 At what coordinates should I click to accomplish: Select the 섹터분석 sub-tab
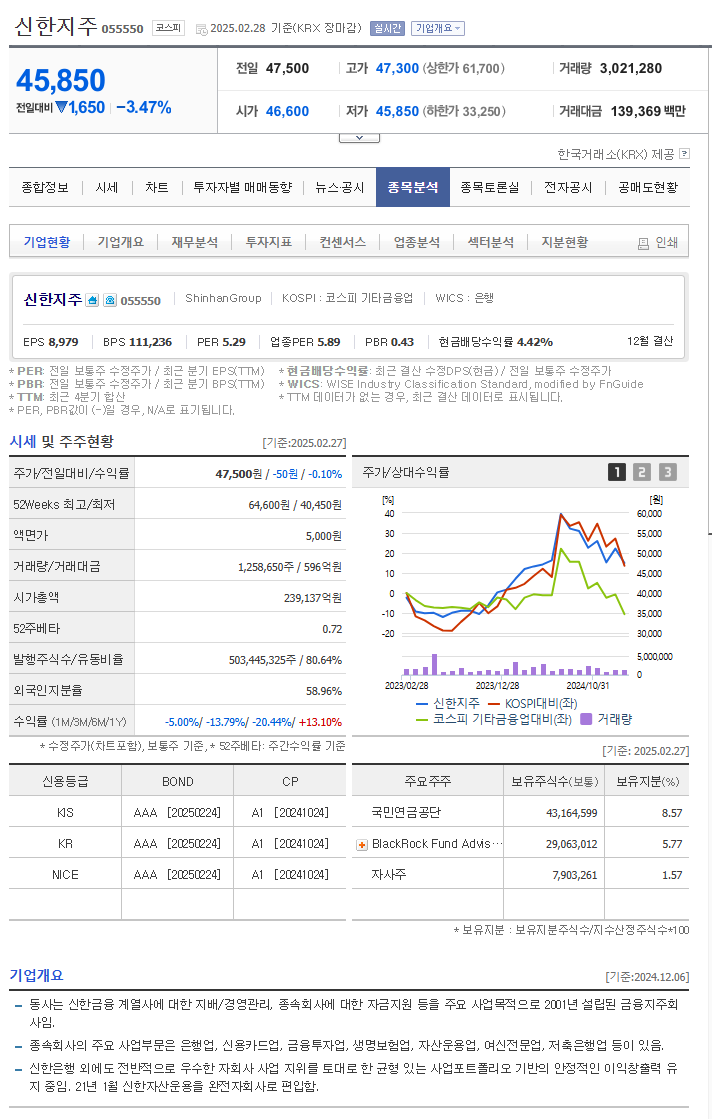click(x=491, y=242)
